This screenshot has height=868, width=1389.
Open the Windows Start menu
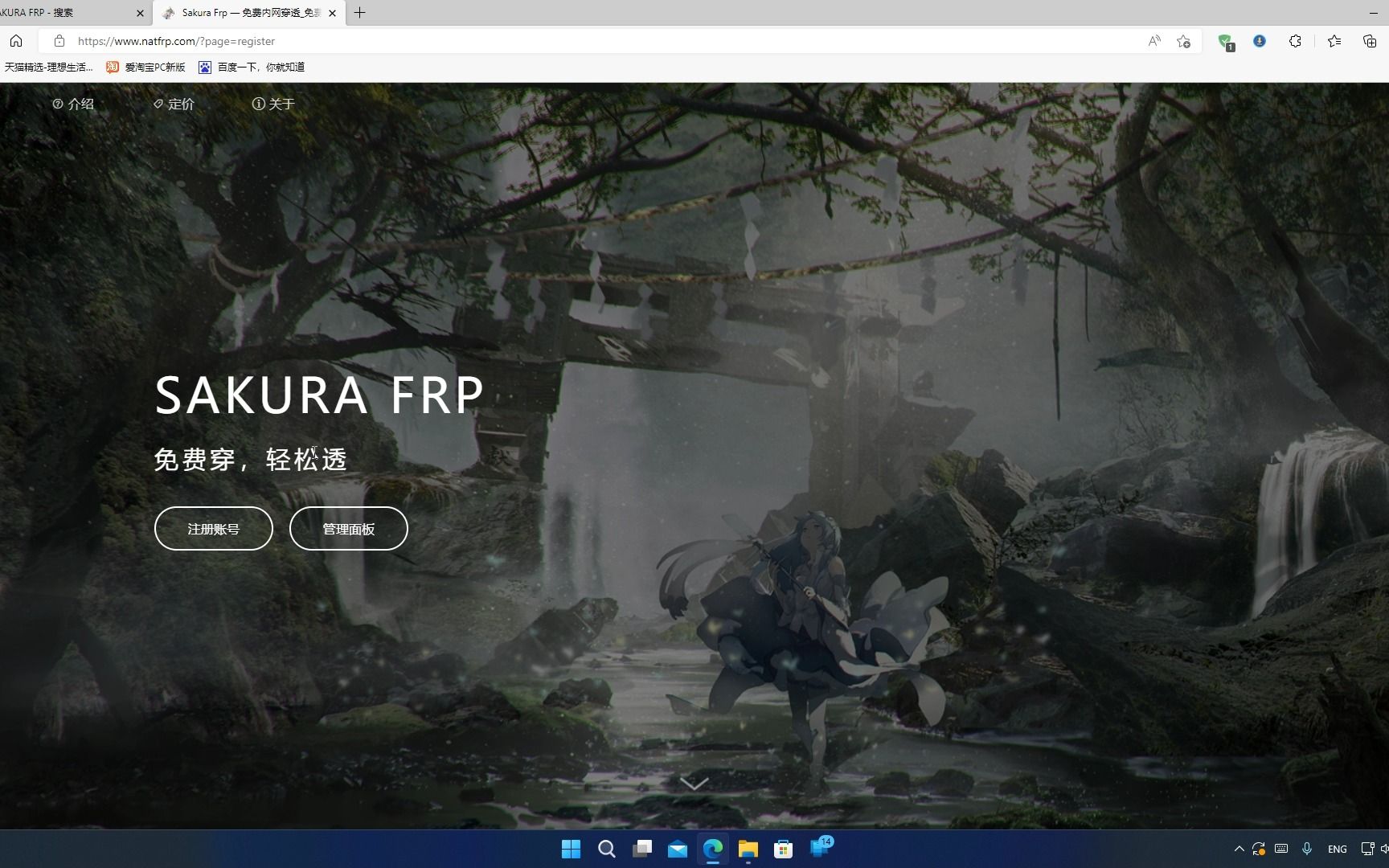click(x=571, y=849)
